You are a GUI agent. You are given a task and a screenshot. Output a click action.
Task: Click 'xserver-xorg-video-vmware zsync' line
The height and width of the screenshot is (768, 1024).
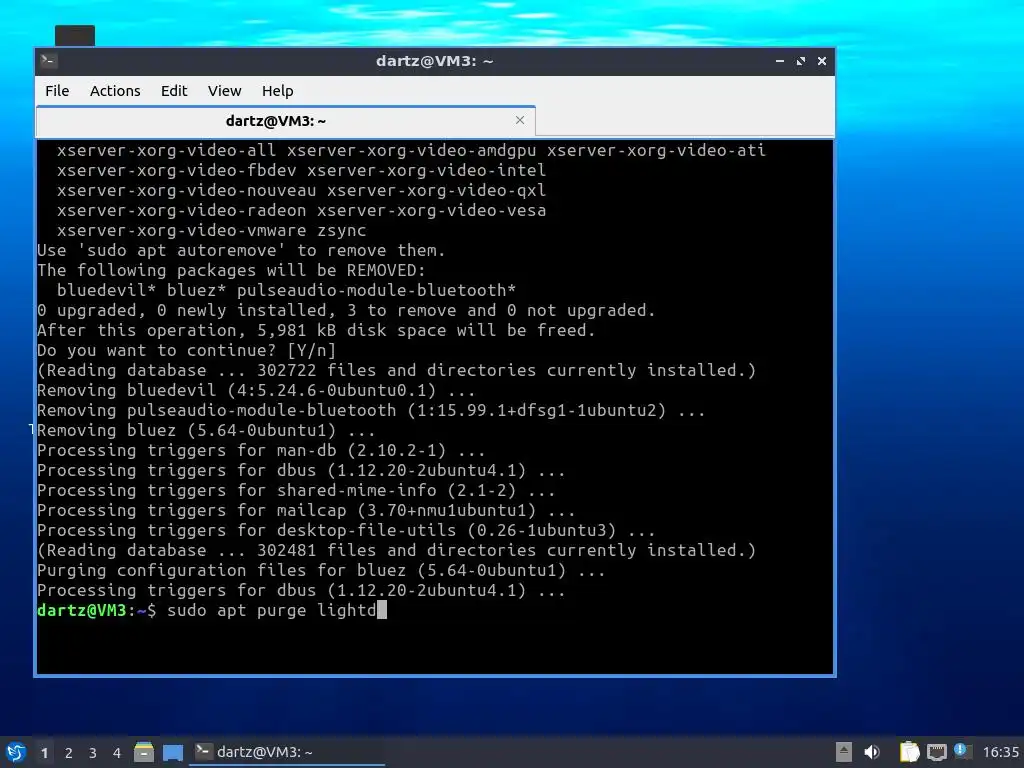212,231
